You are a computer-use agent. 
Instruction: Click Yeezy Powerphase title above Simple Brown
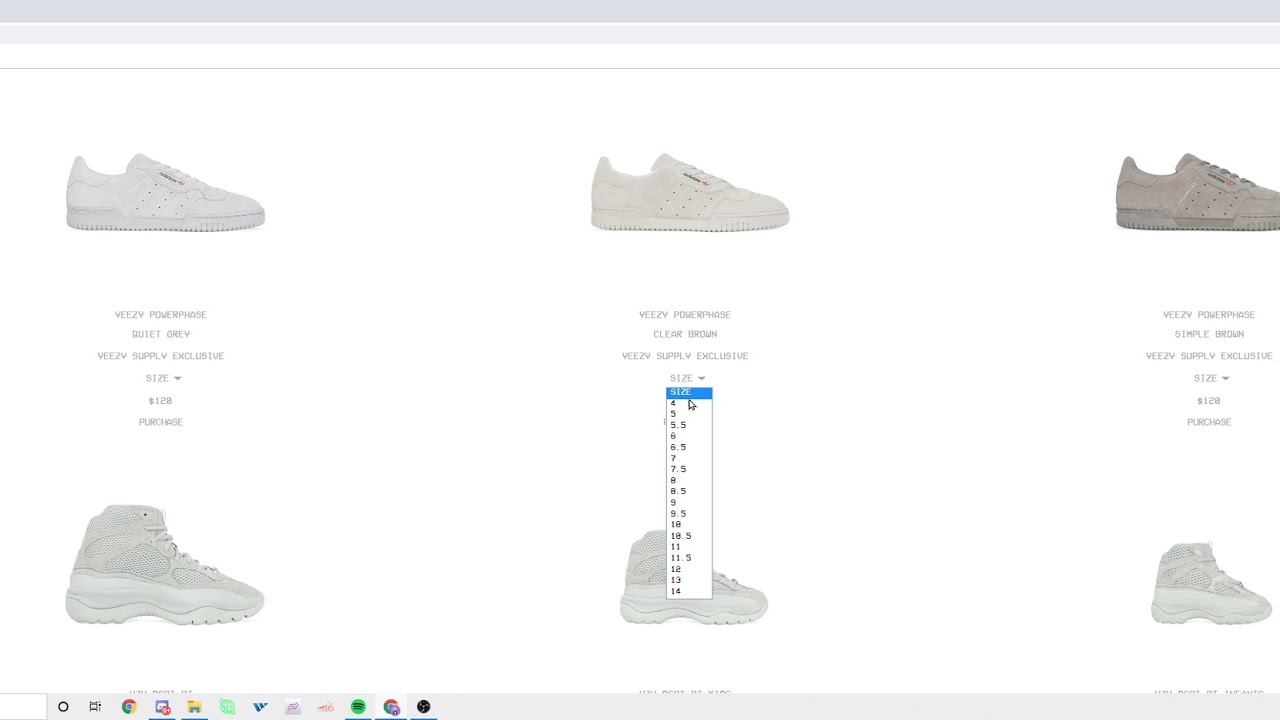pos(1209,314)
